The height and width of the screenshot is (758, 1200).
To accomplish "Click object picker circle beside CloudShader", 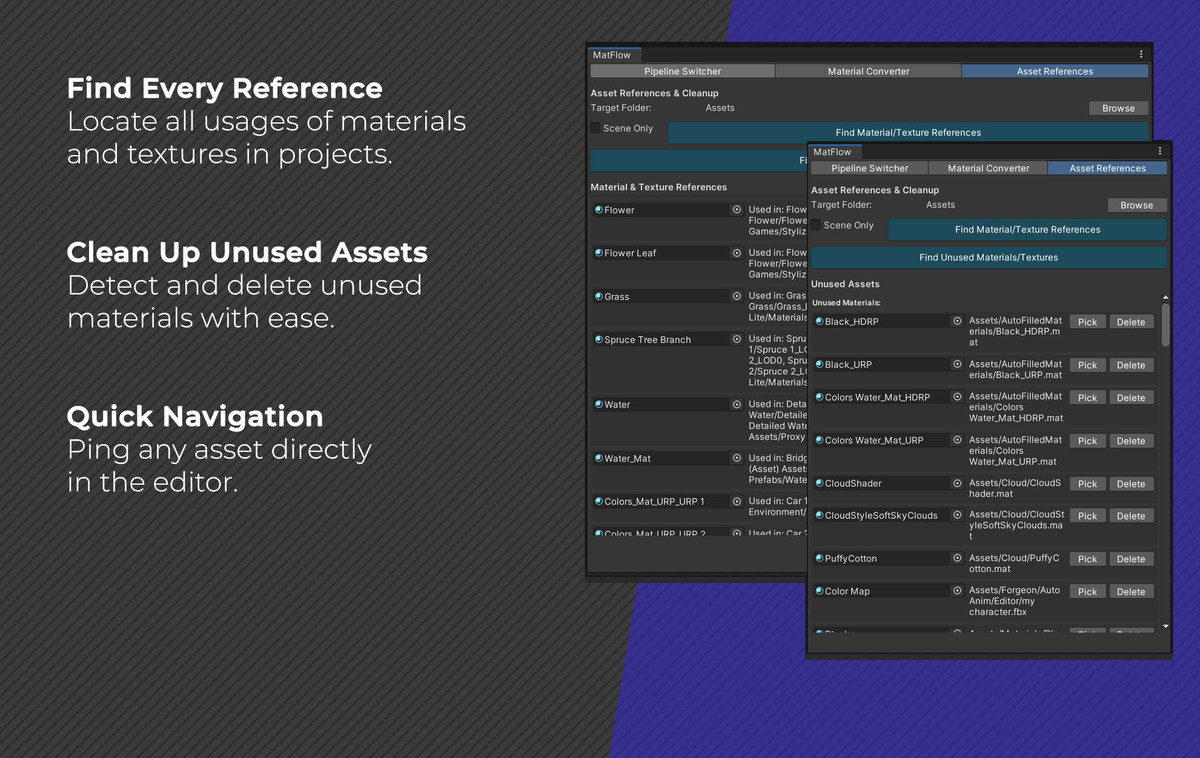I will [x=957, y=484].
